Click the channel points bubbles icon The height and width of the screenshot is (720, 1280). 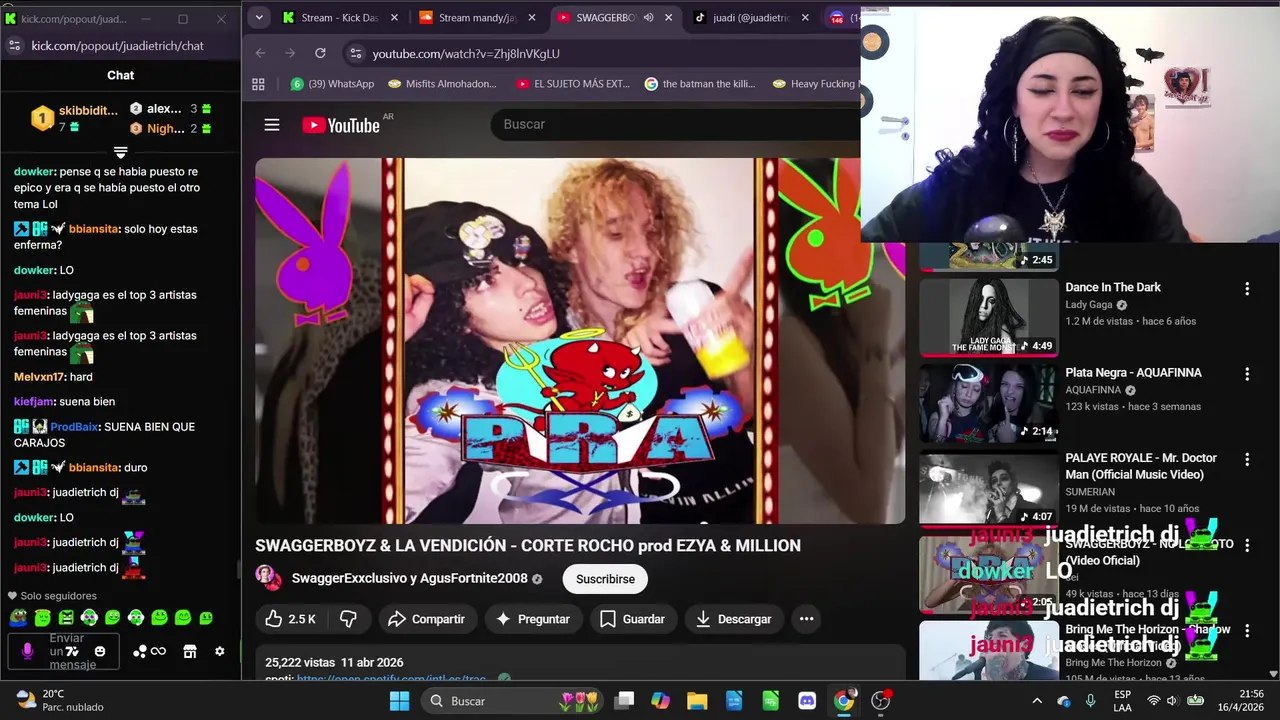(x=140, y=651)
